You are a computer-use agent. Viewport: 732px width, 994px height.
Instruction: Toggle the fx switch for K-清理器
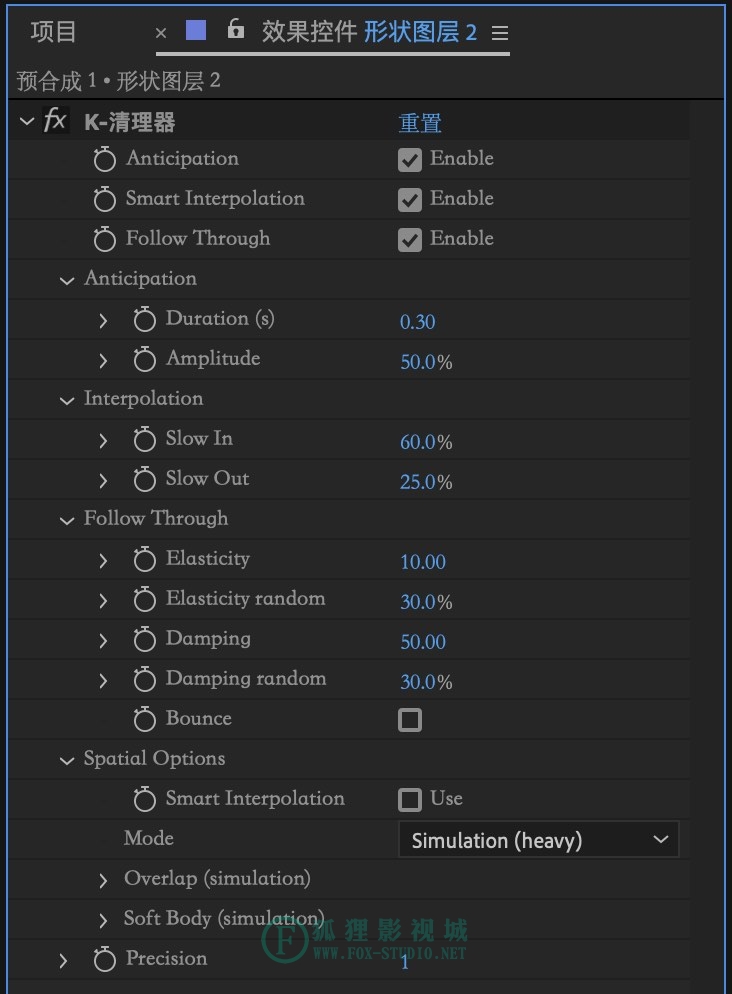tap(55, 120)
